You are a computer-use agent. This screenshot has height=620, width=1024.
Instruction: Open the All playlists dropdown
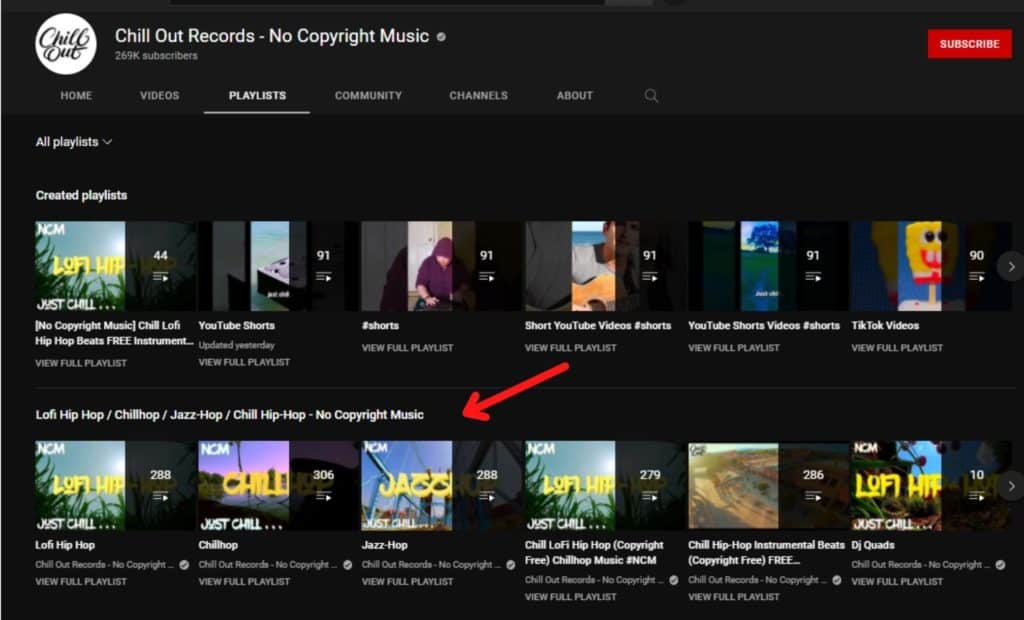(74, 142)
